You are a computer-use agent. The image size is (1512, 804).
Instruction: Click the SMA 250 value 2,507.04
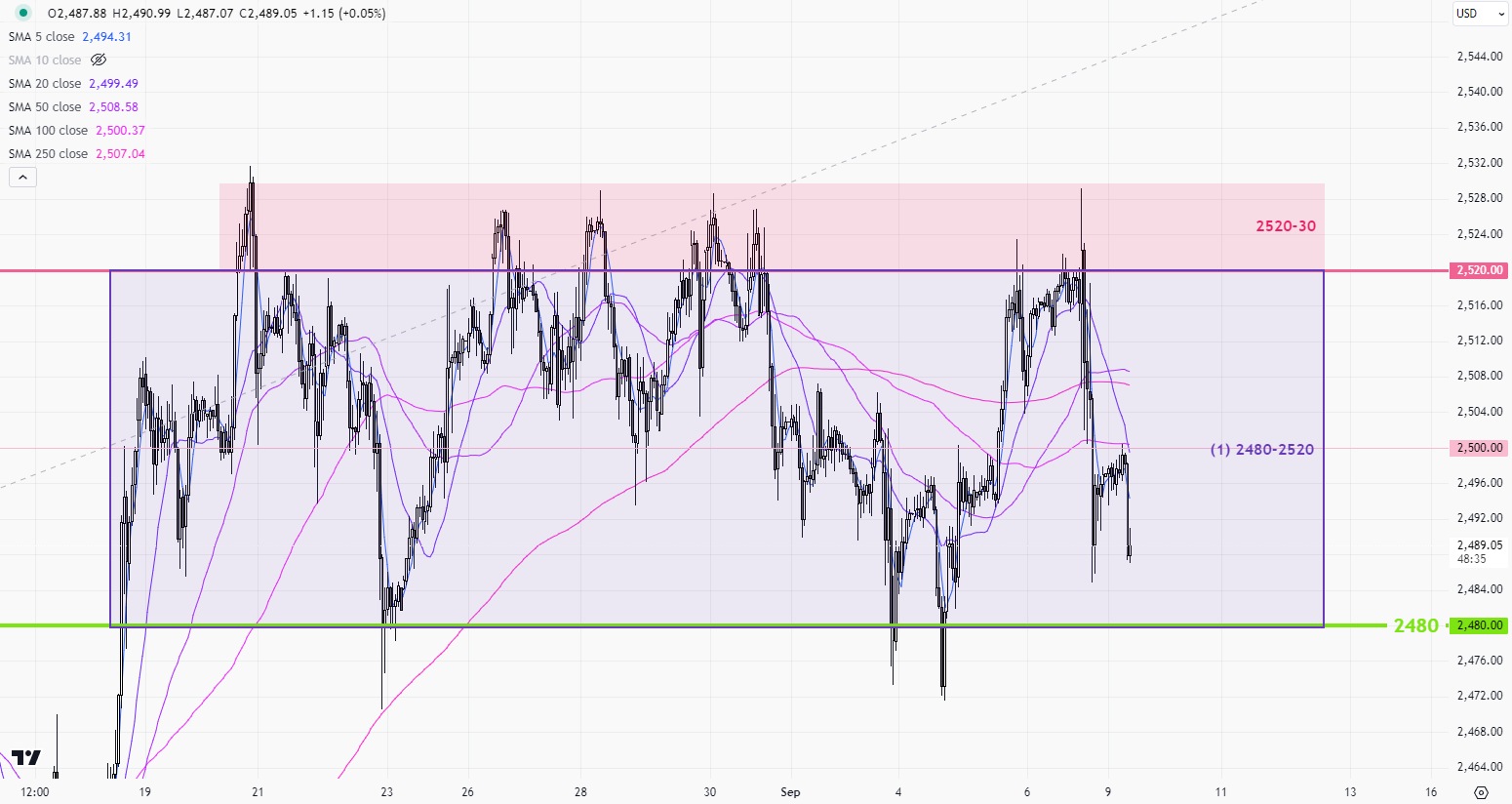(x=120, y=153)
